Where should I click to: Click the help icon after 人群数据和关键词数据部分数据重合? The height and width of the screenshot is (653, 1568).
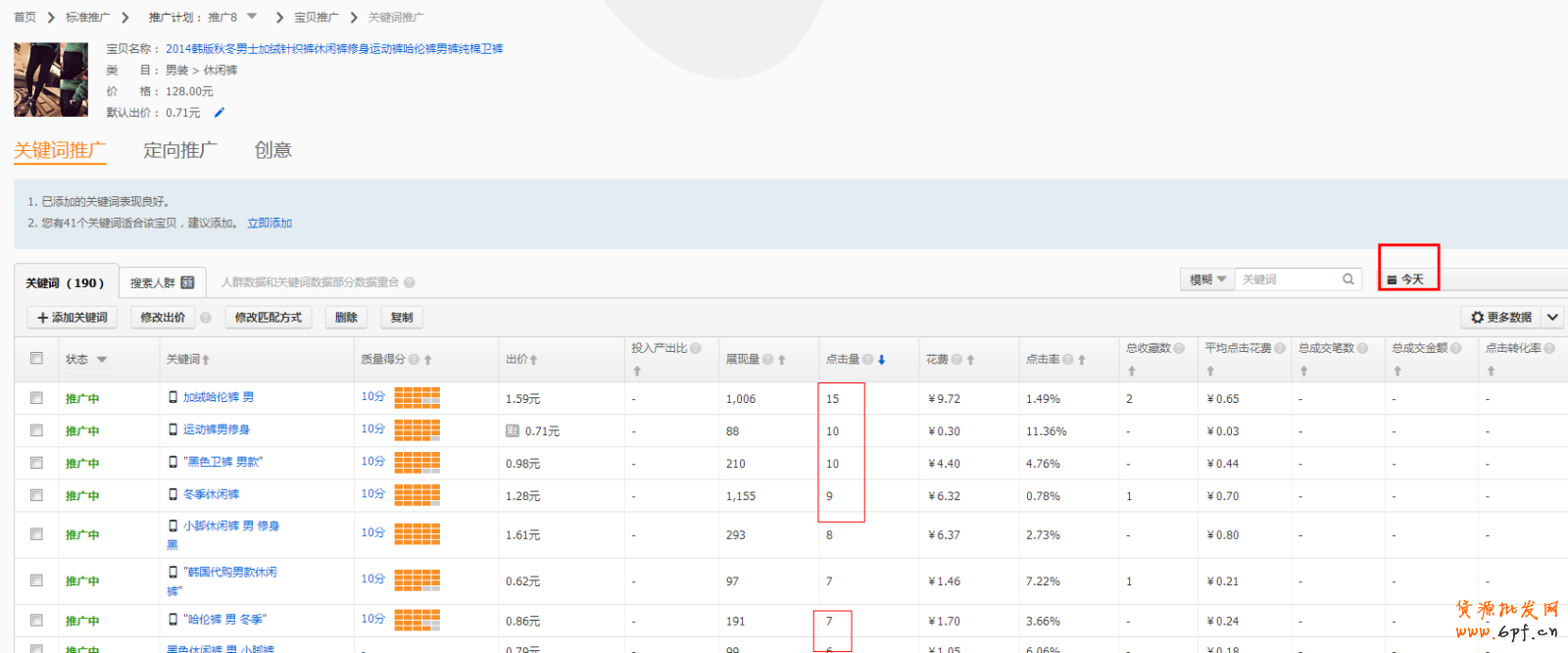pos(410,282)
